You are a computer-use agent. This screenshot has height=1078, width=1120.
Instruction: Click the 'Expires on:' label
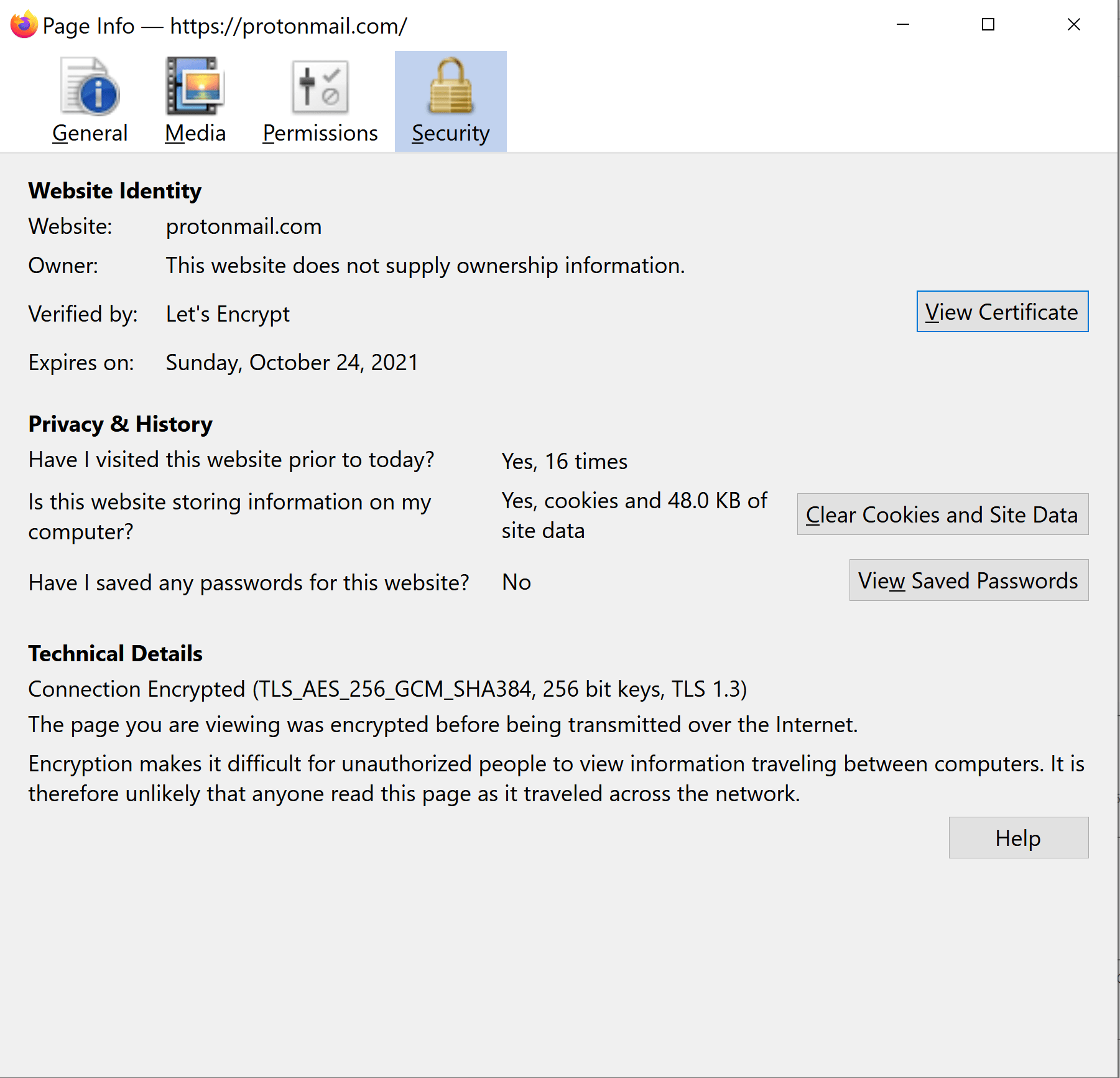[x=81, y=363]
